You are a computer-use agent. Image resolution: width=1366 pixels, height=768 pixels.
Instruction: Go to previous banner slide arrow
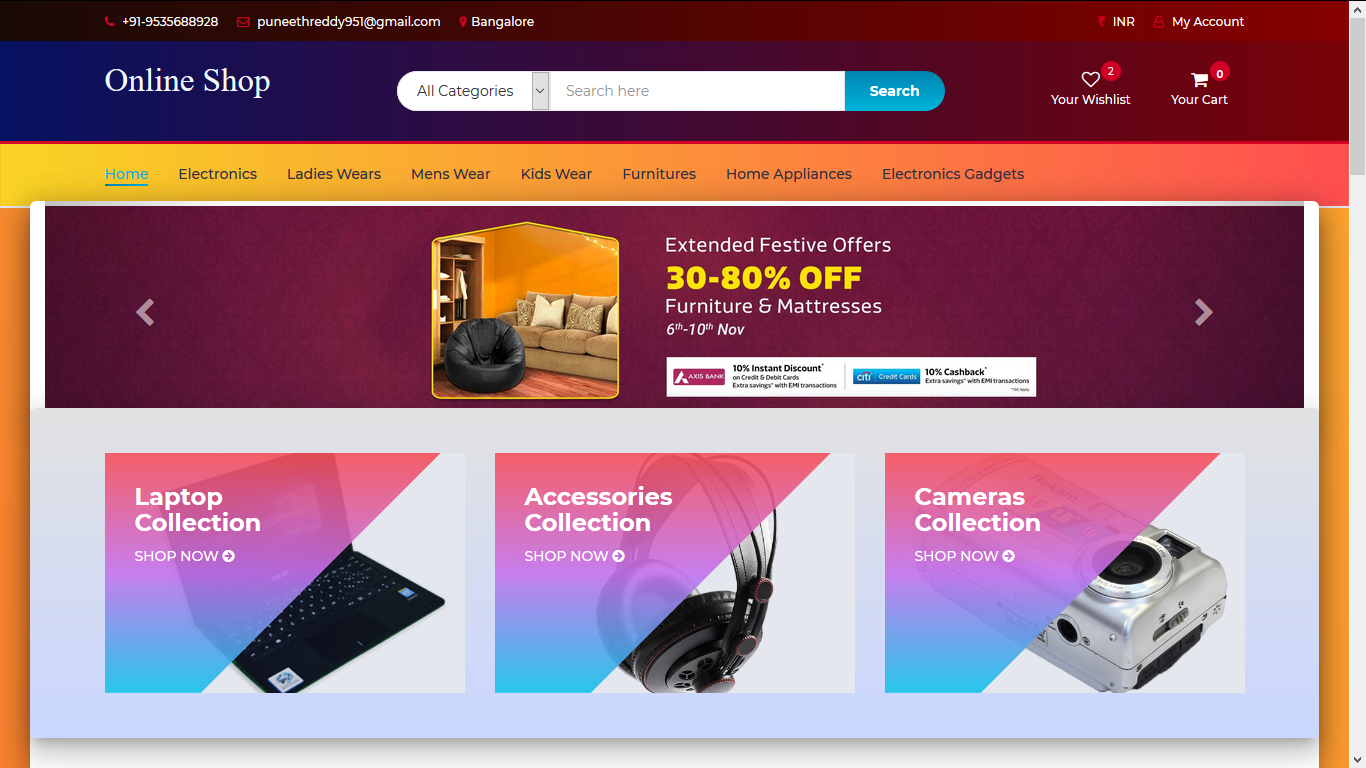tap(145, 313)
